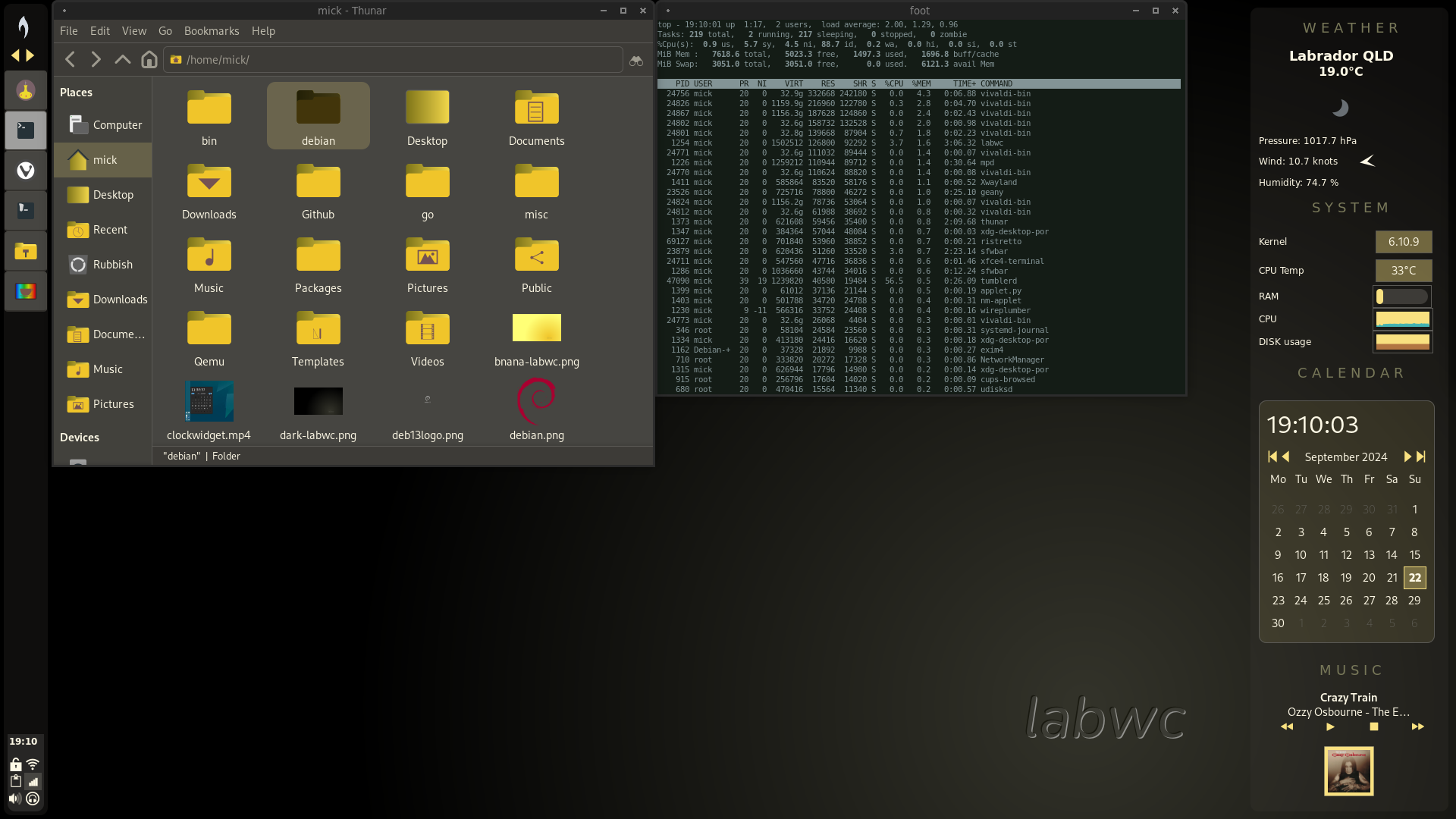Jump to previous year in calendar

pyautogui.click(x=1272, y=457)
